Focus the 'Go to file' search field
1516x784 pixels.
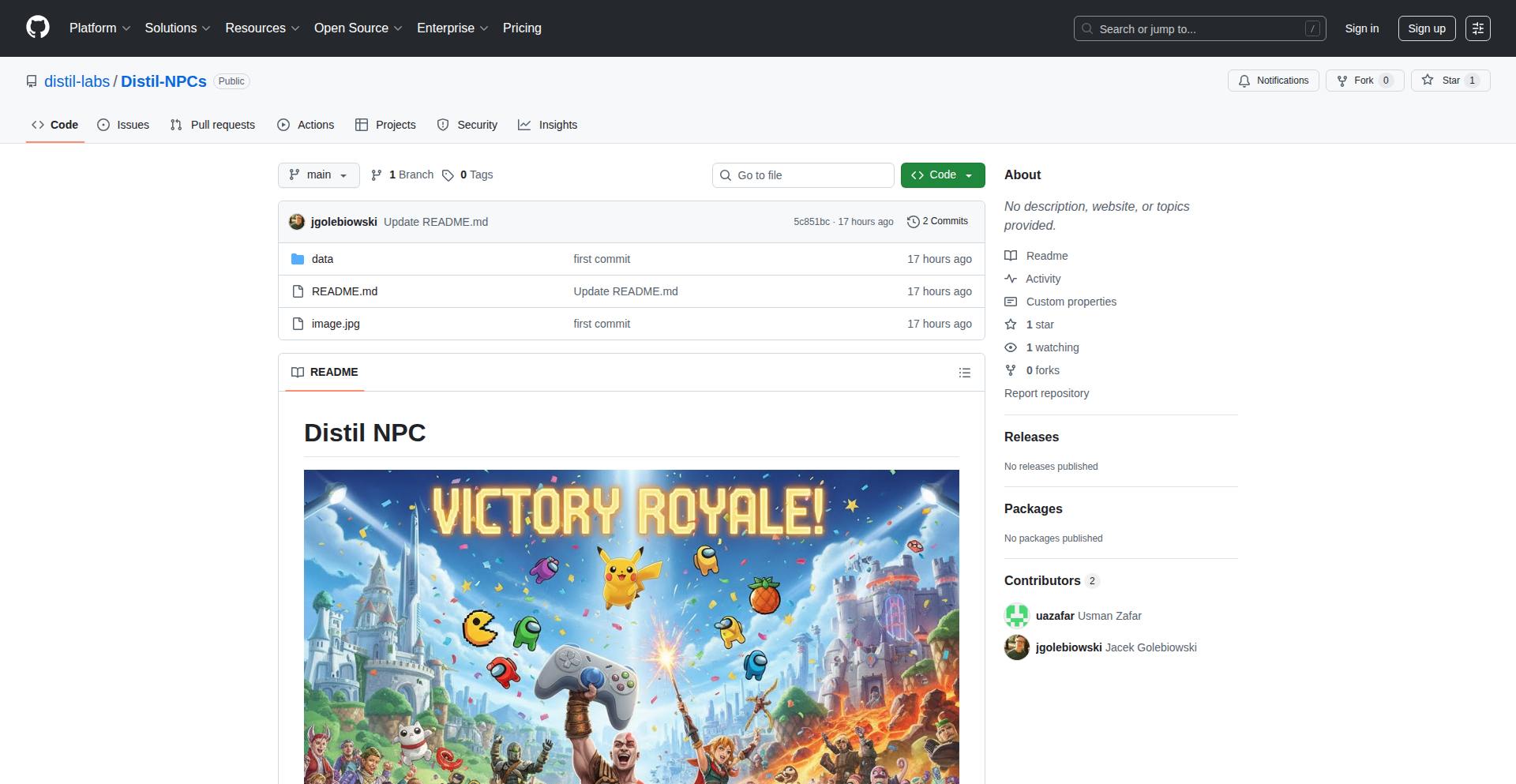click(x=803, y=175)
